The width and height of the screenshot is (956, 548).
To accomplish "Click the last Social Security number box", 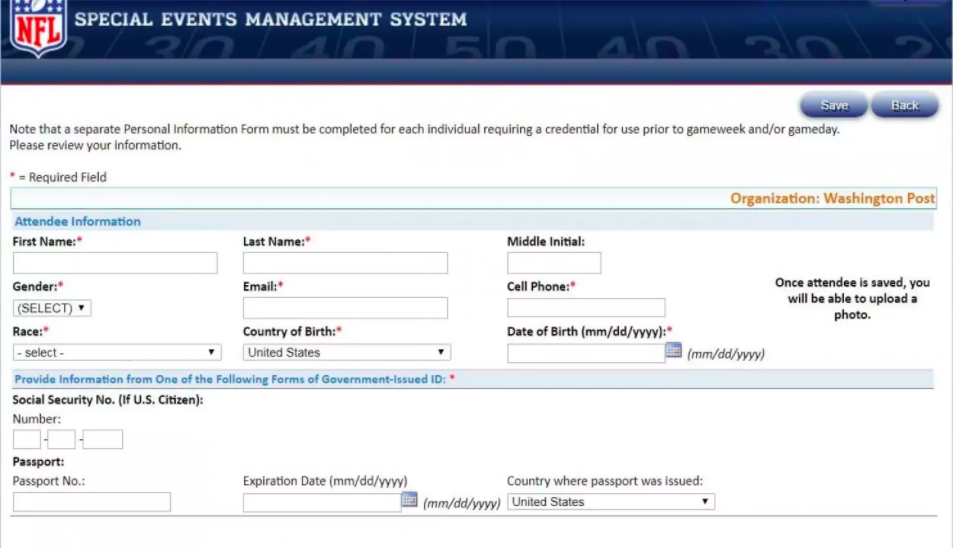I will click(103, 439).
